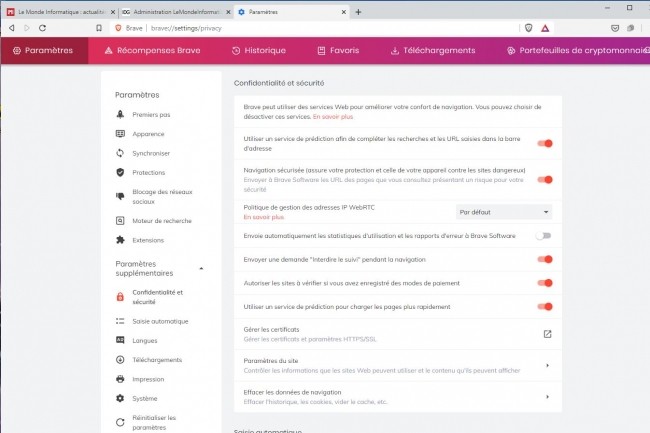Expand Paramètres du site with its arrow

(548, 365)
